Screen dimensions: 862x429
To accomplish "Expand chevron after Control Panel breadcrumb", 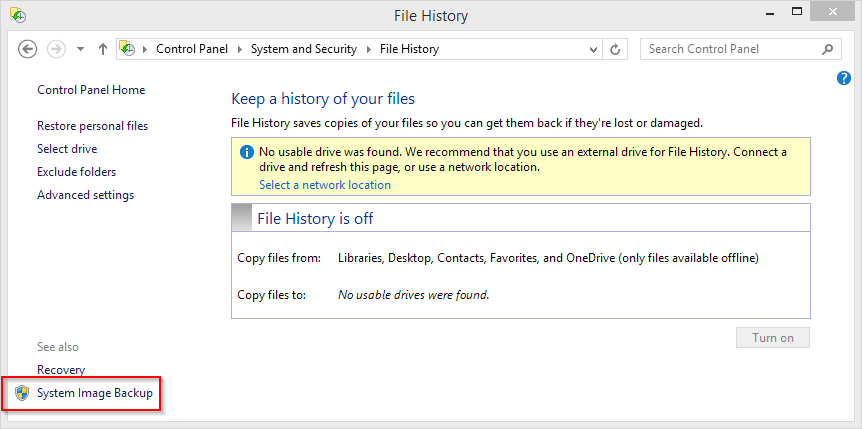I will coord(239,49).
